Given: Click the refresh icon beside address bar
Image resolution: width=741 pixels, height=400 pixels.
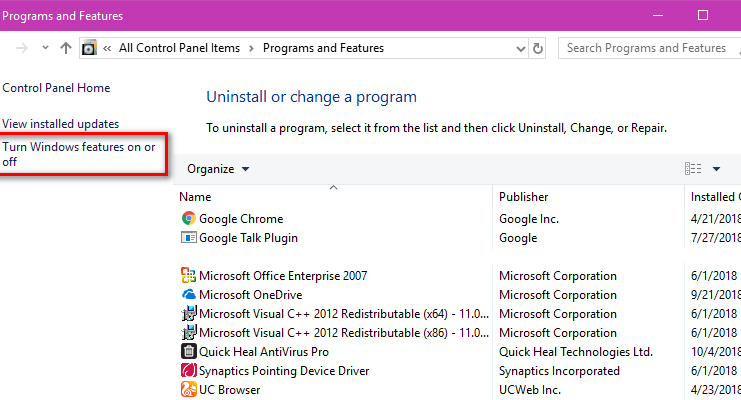Looking at the screenshot, I should tap(538, 48).
